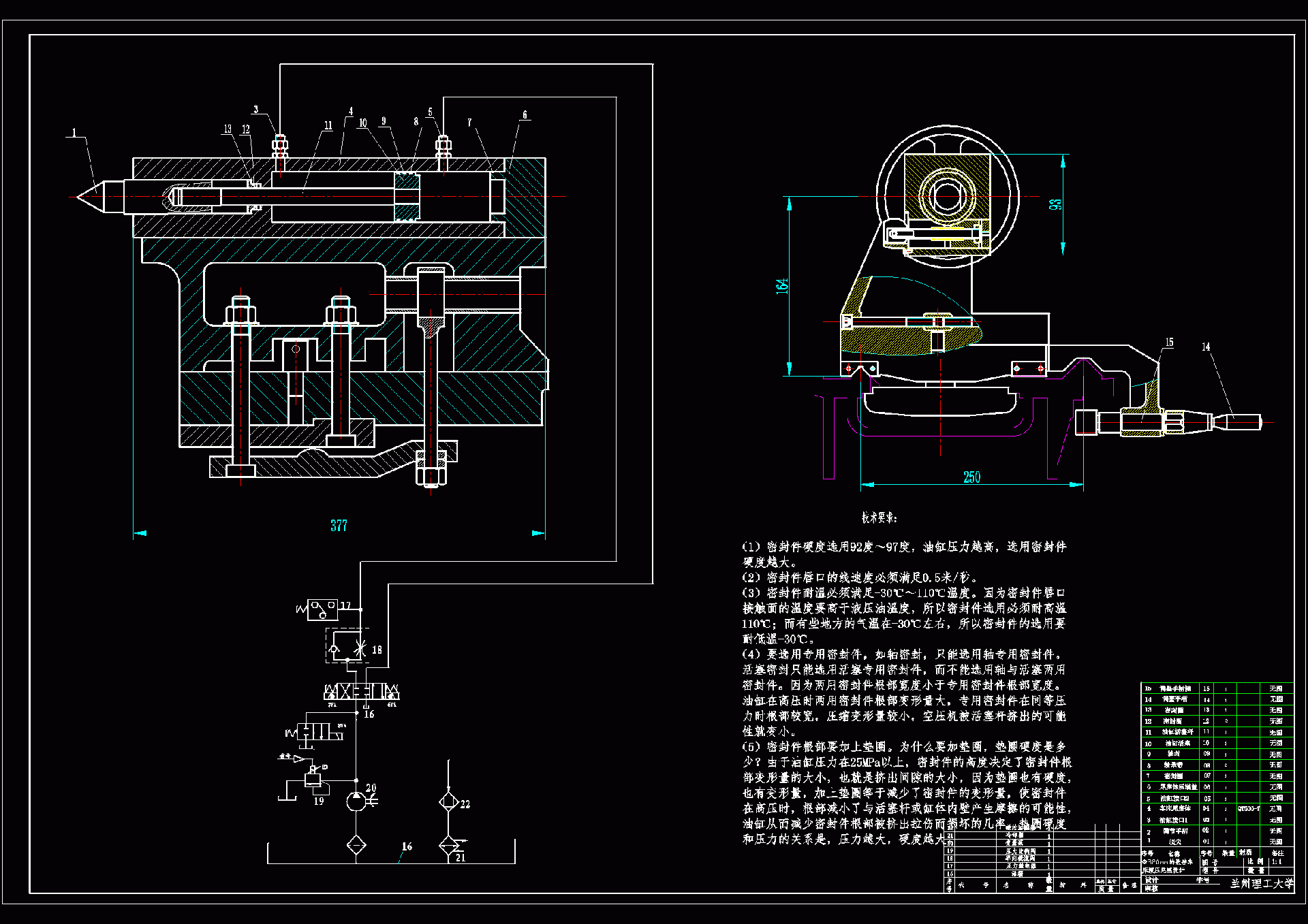Select the proportional relief valve symbol 19
This screenshot has height=924, width=1308.
pyautogui.click(x=313, y=779)
